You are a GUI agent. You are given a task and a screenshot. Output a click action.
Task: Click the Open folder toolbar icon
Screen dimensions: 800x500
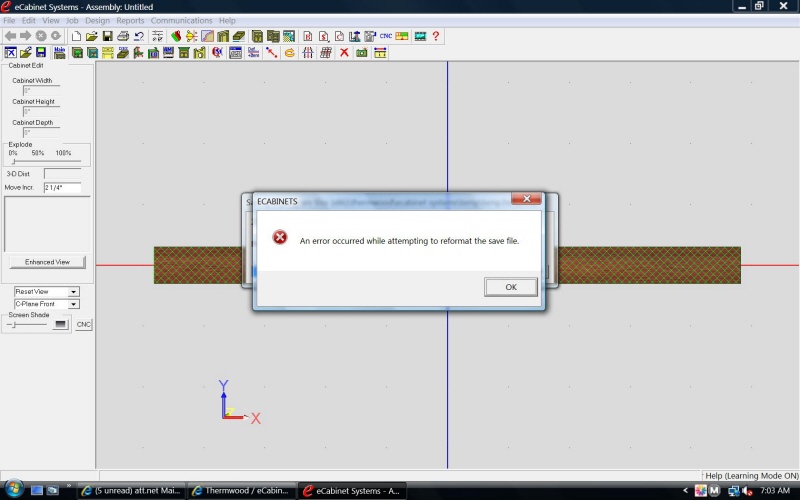click(x=92, y=36)
